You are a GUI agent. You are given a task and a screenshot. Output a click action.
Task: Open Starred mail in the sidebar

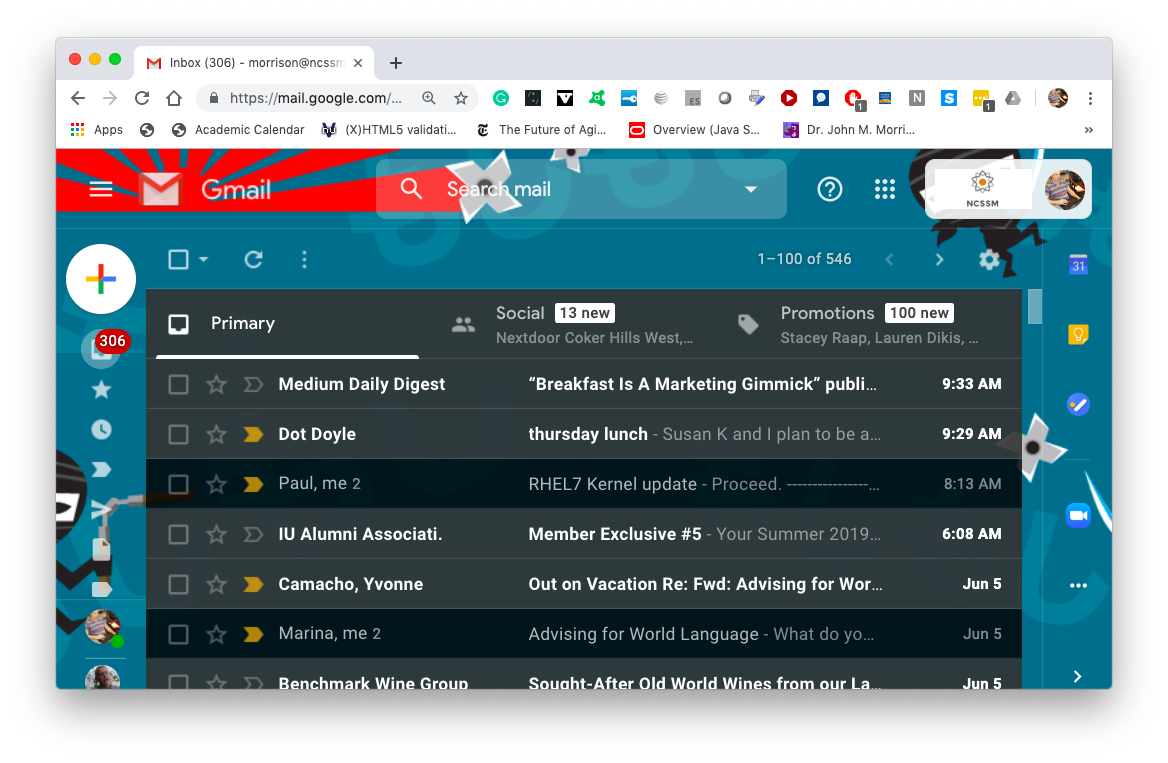(101, 389)
